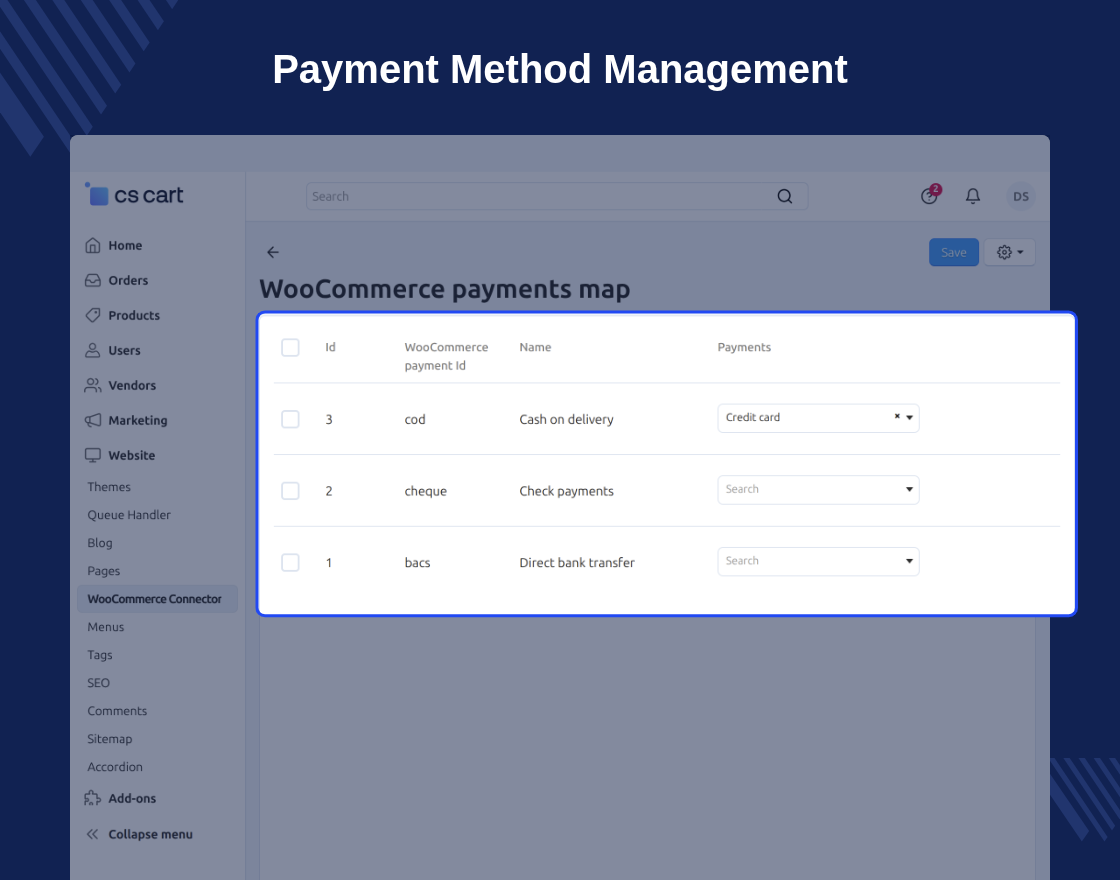Image resolution: width=1120 pixels, height=880 pixels.
Task: Click the Payments column header
Action: click(x=744, y=347)
